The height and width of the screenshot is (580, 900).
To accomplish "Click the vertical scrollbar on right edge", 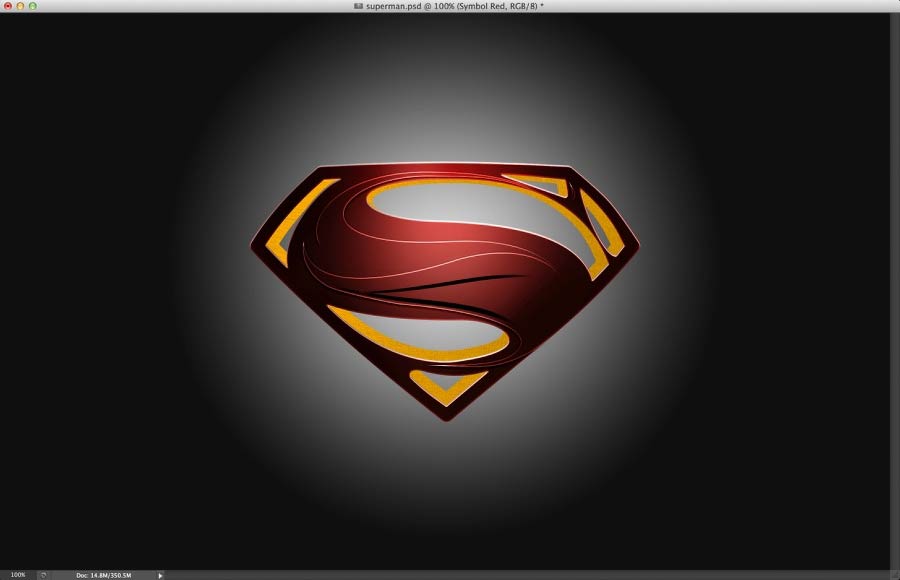I will tap(895, 291).
